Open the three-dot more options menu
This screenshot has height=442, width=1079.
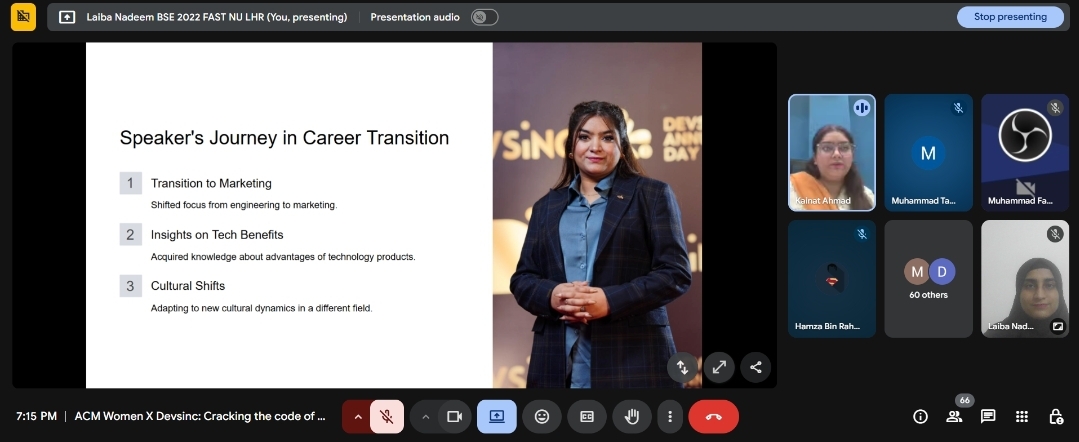click(670, 416)
